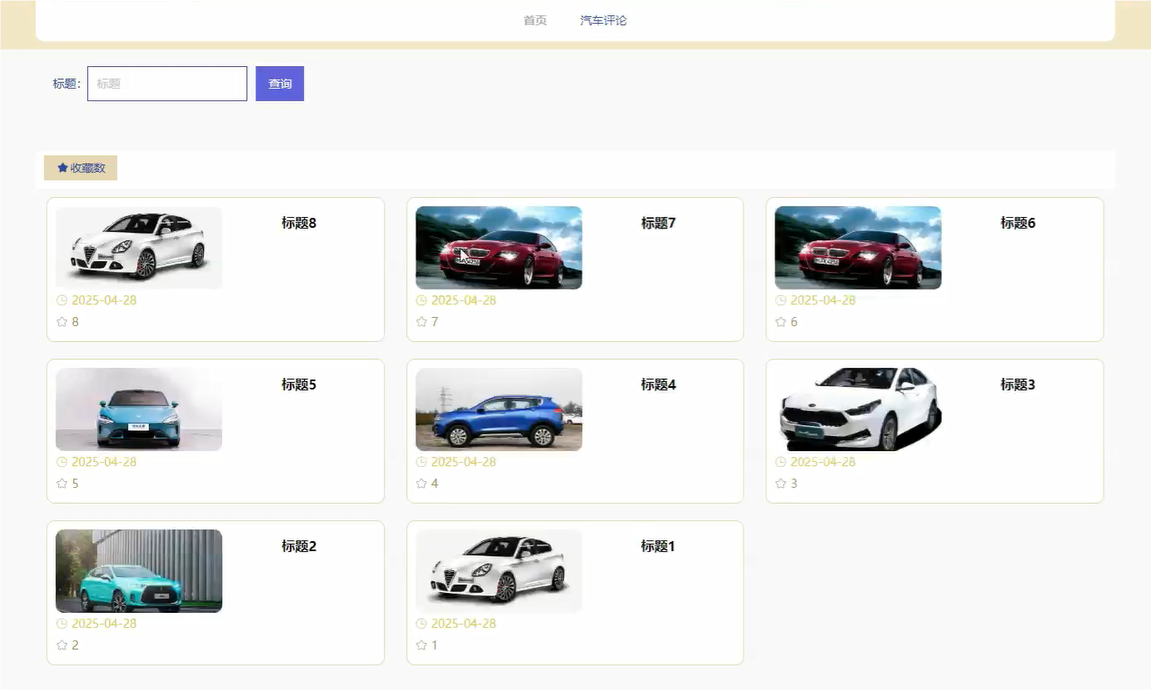This screenshot has height=690, width=1151.
Task: Click the clock icon on 标题8 card
Action: coord(62,300)
